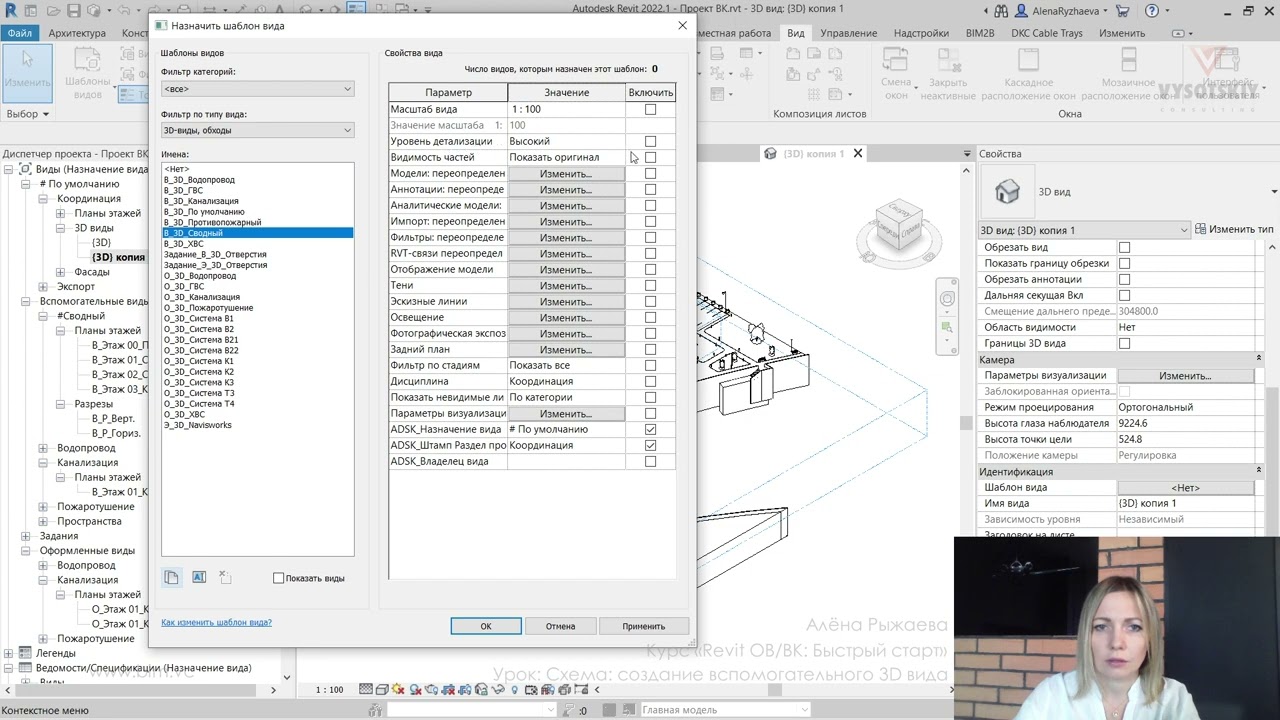Toggle the Тени include checkbox
This screenshot has height=720, width=1280.
(x=650, y=285)
